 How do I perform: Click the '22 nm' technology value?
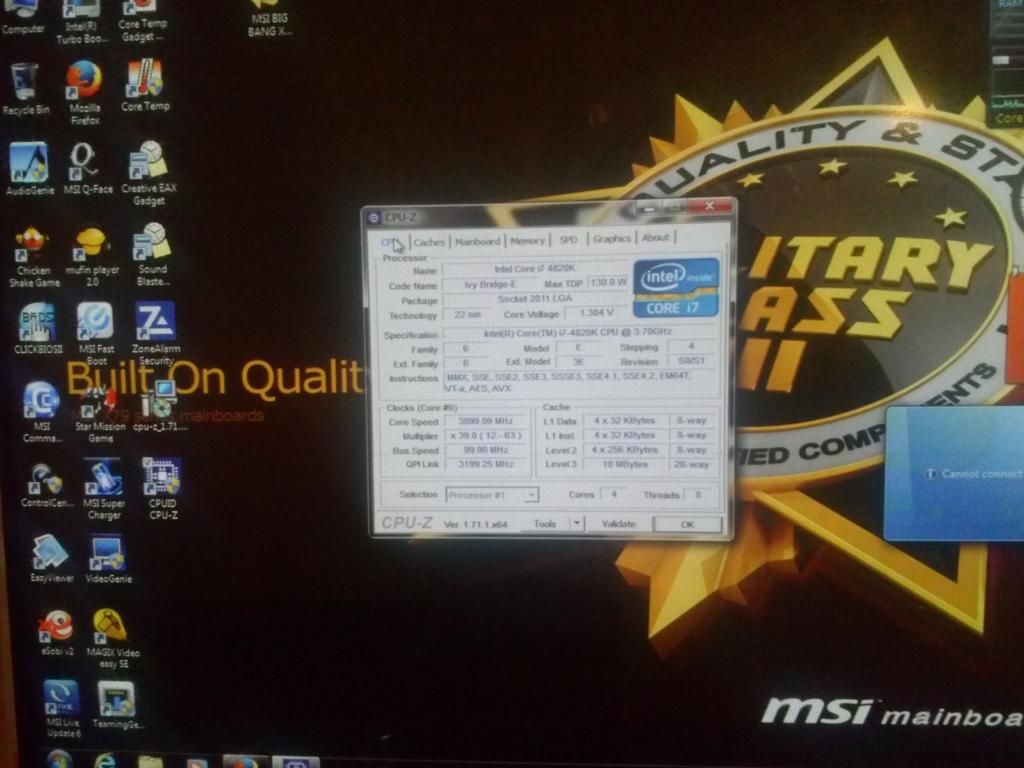tap(468, 315)
